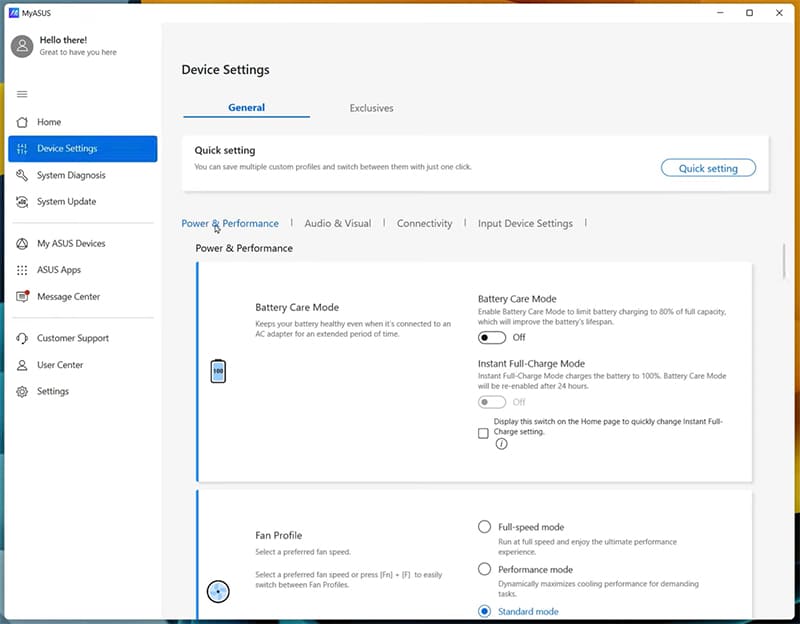Open Message Center icon
800x624 pixels.
[22, 297]
